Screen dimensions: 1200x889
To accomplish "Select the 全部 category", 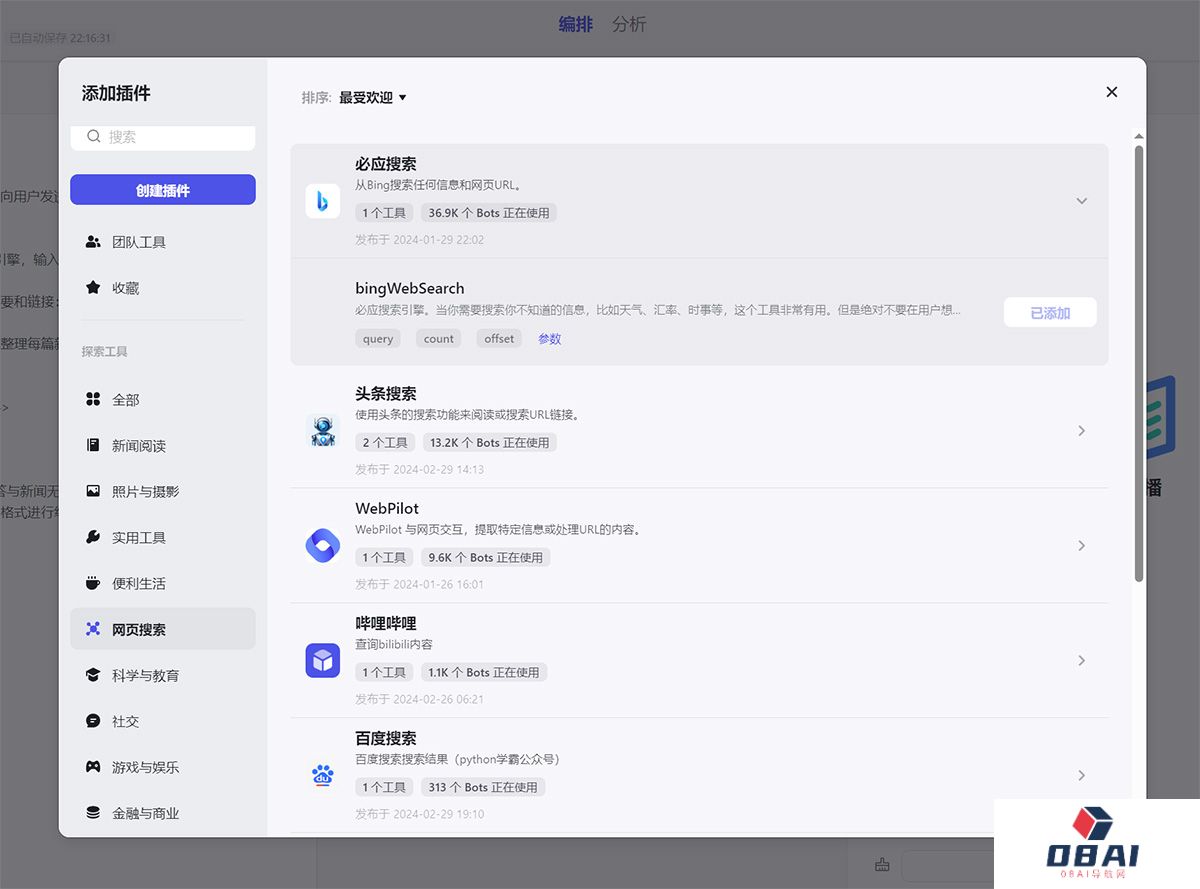I will pos(163,400).
